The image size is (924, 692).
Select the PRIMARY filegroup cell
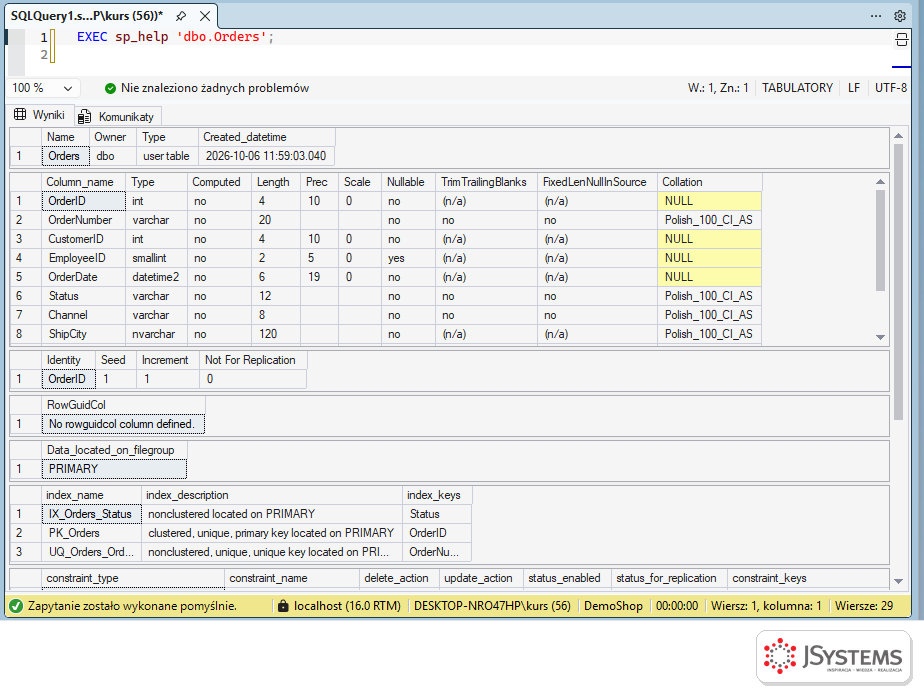coord(114,469)
